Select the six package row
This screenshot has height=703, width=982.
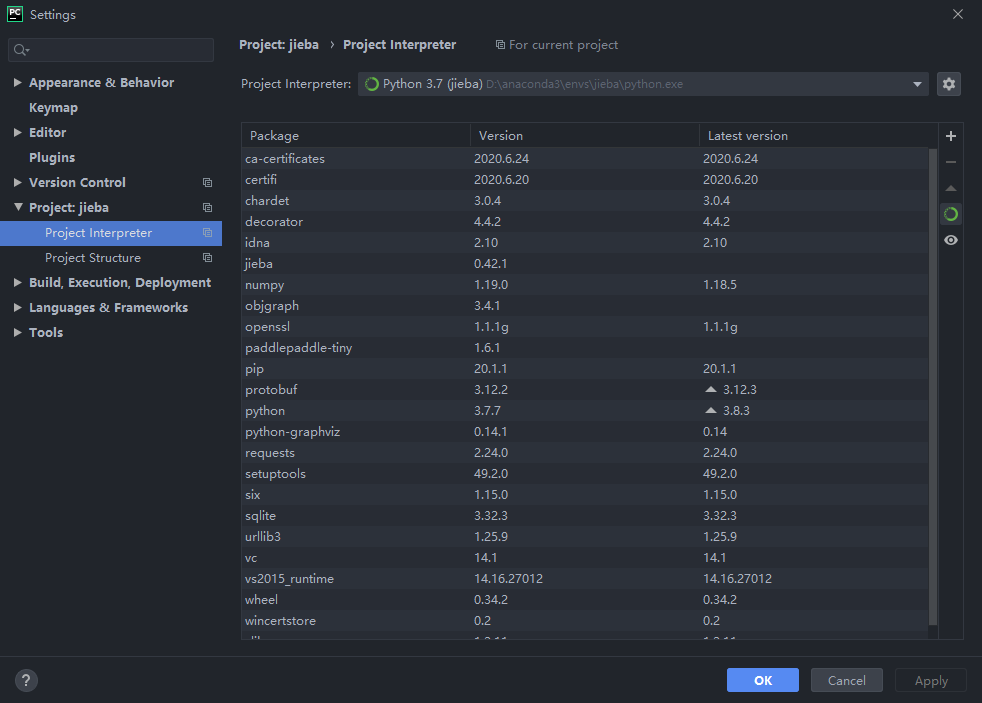pos(585,495)
